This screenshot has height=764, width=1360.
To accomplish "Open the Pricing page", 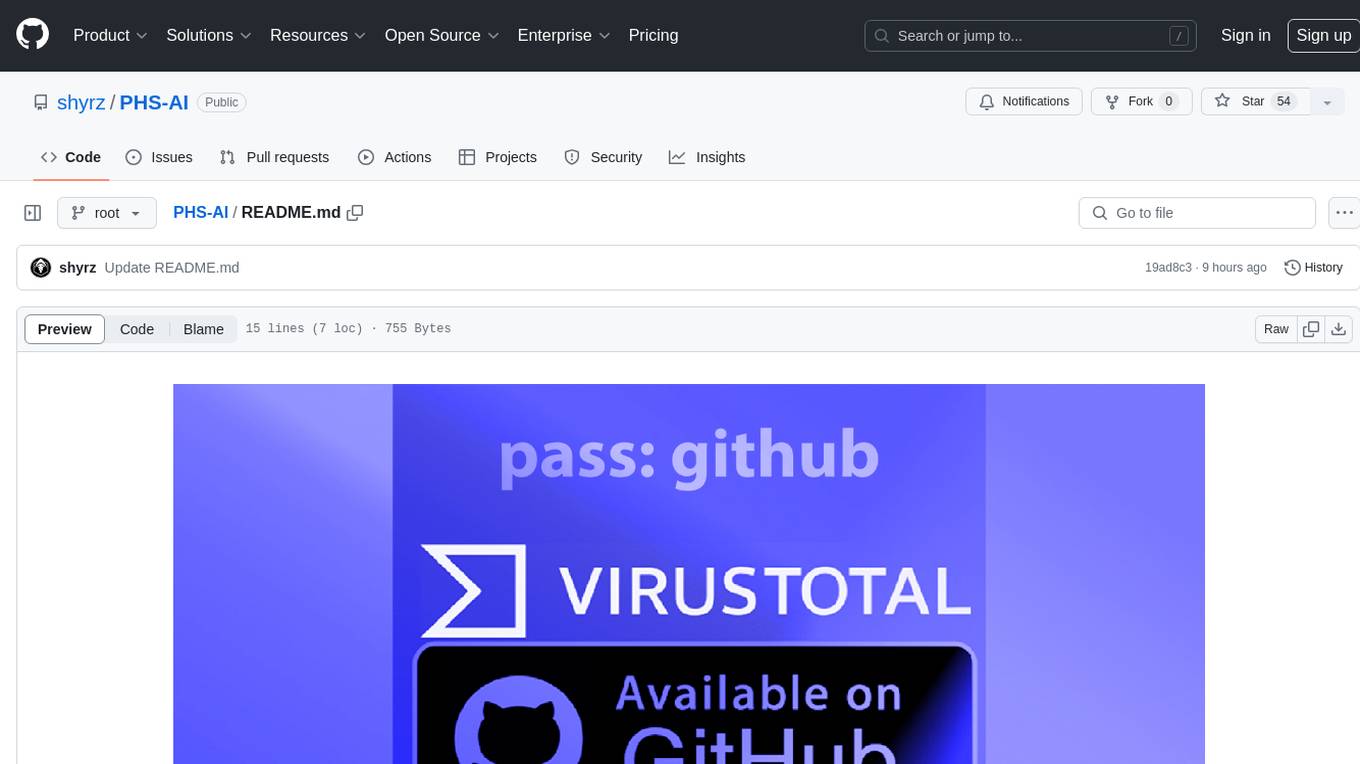I will pos(653,35).
